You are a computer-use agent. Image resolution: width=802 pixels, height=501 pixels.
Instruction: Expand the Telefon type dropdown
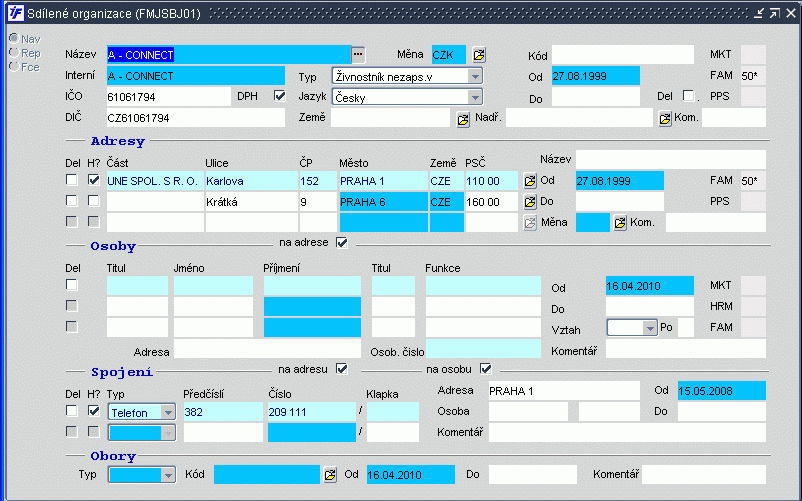(167, 412)
